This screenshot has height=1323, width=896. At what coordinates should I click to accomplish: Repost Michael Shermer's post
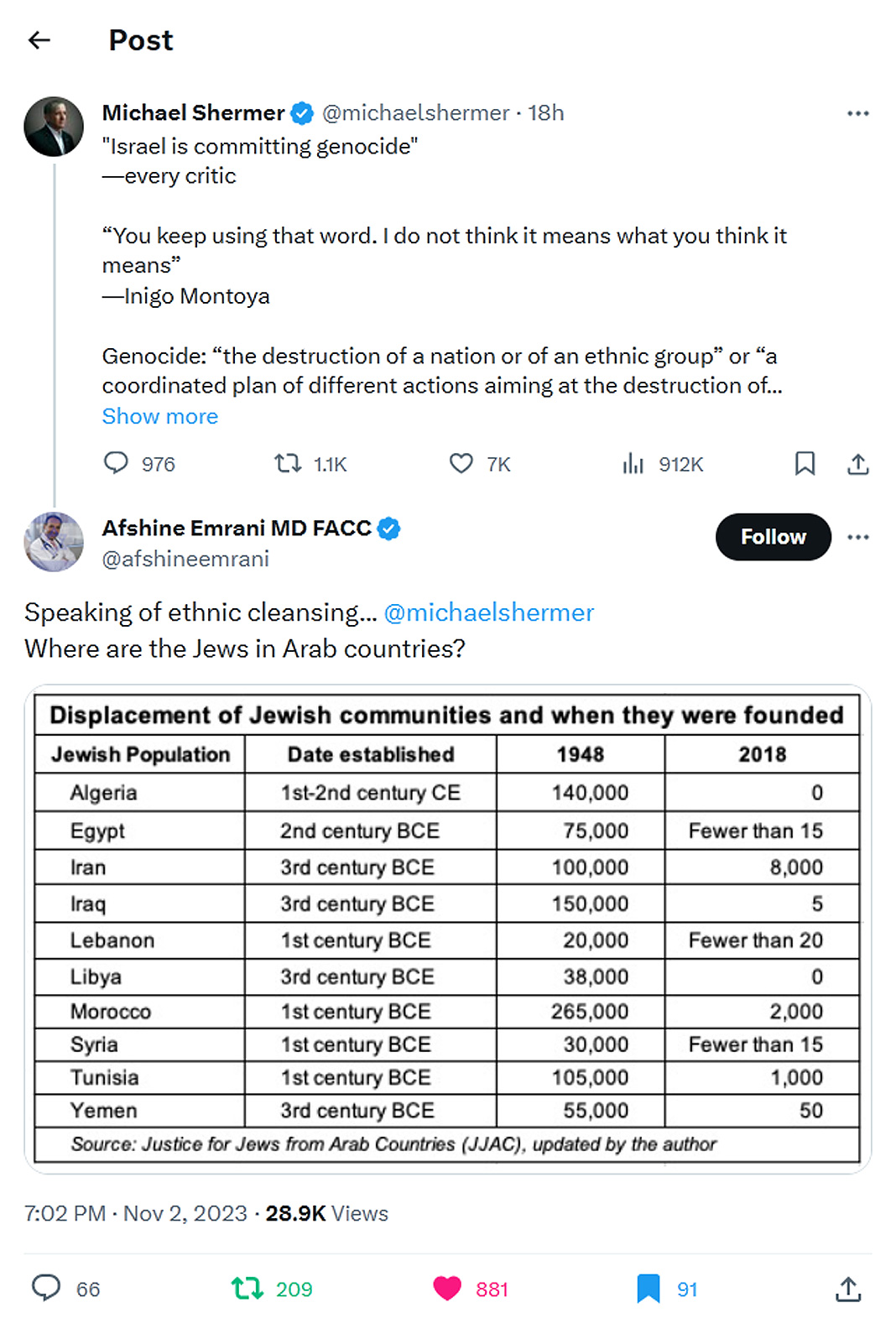click(289, 463)
